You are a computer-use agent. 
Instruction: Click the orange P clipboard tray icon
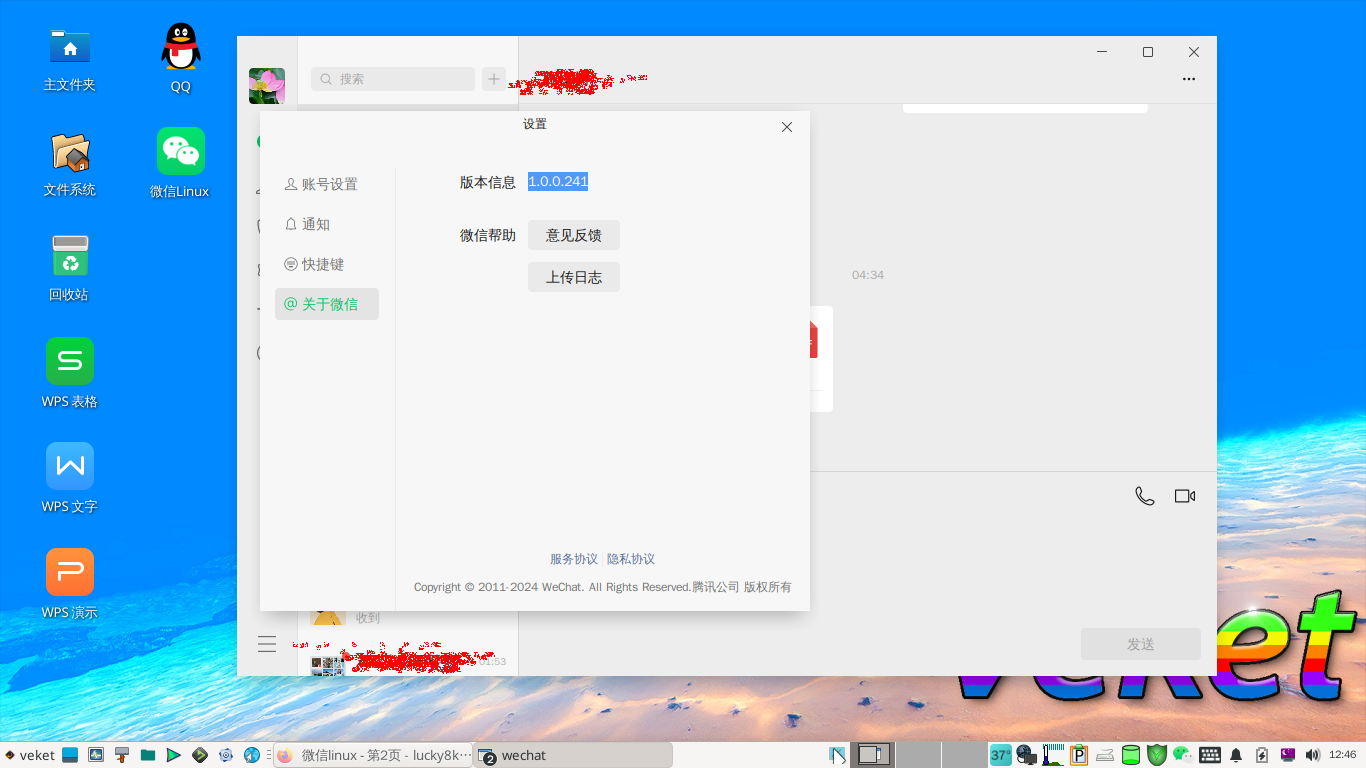coord(1079,755)
